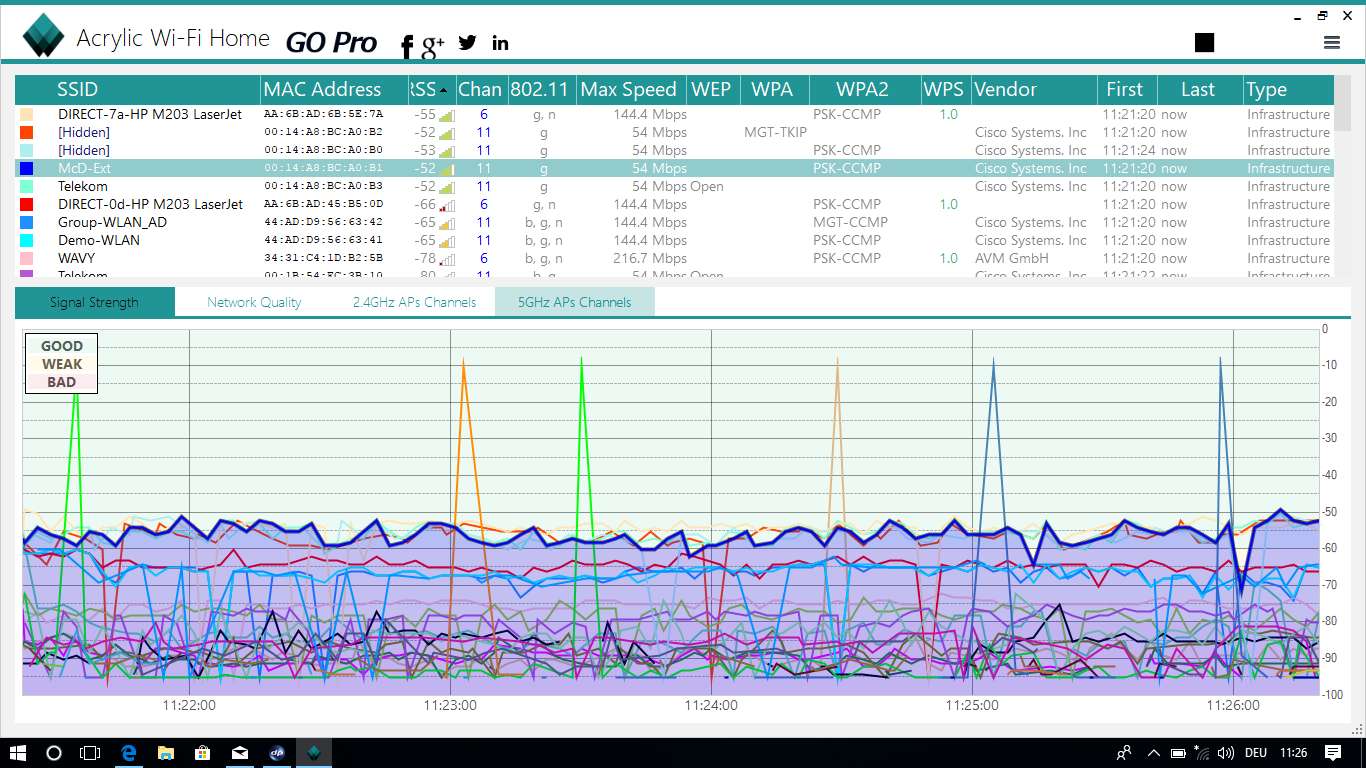Click signal bars icon in DIRECT-0d-HP row
The width and height of the screenshot is (1366, 768).
coord(446,205)
